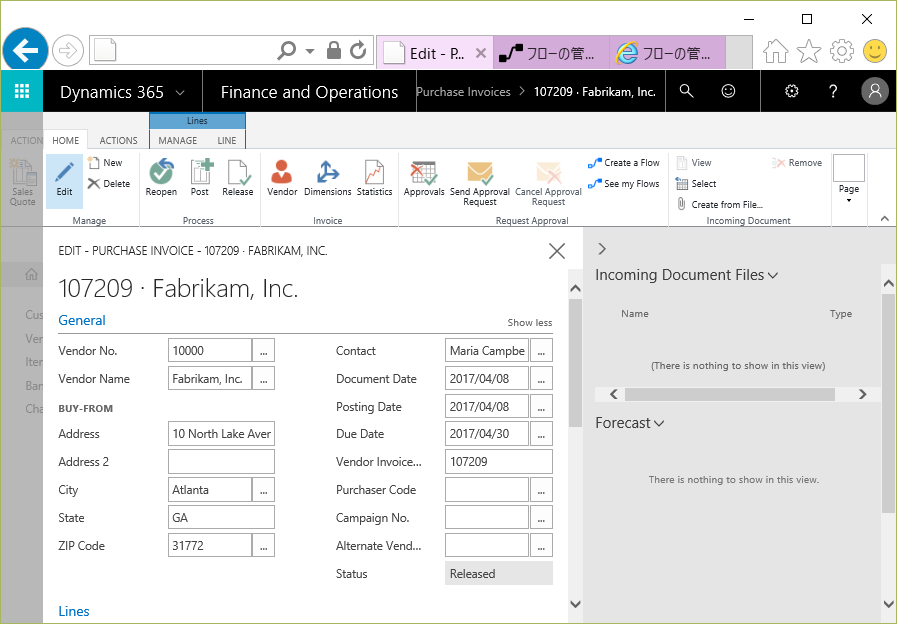
Task: Open the Vendor card
Action: click(281, 178)
